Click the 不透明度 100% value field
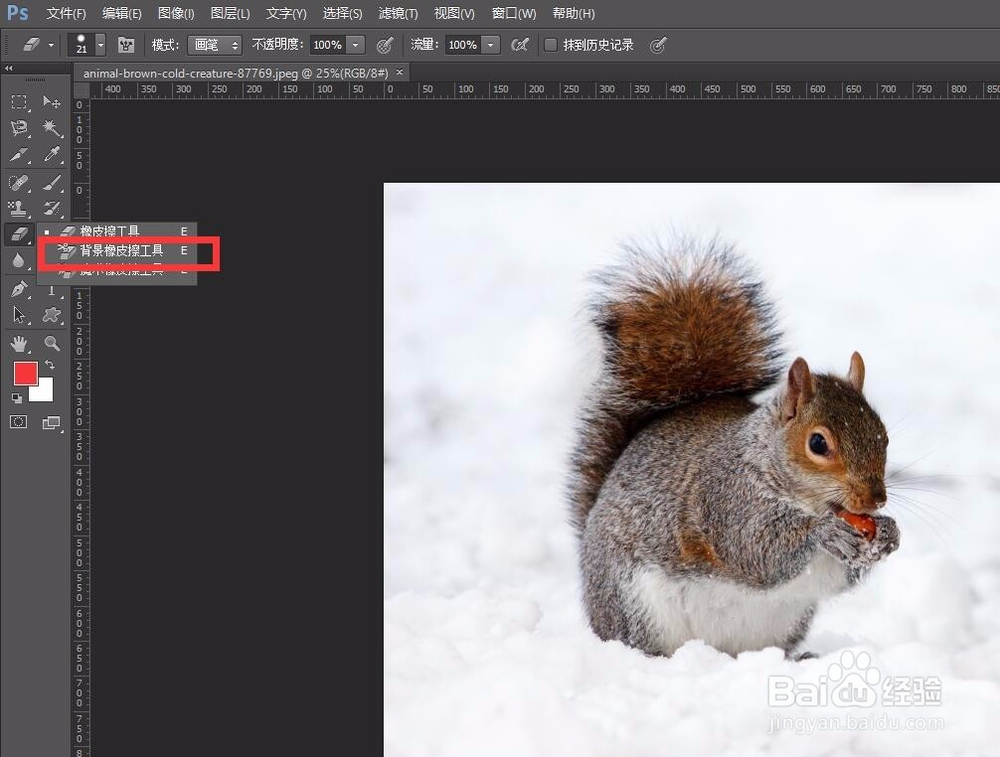 pos(328,45)
